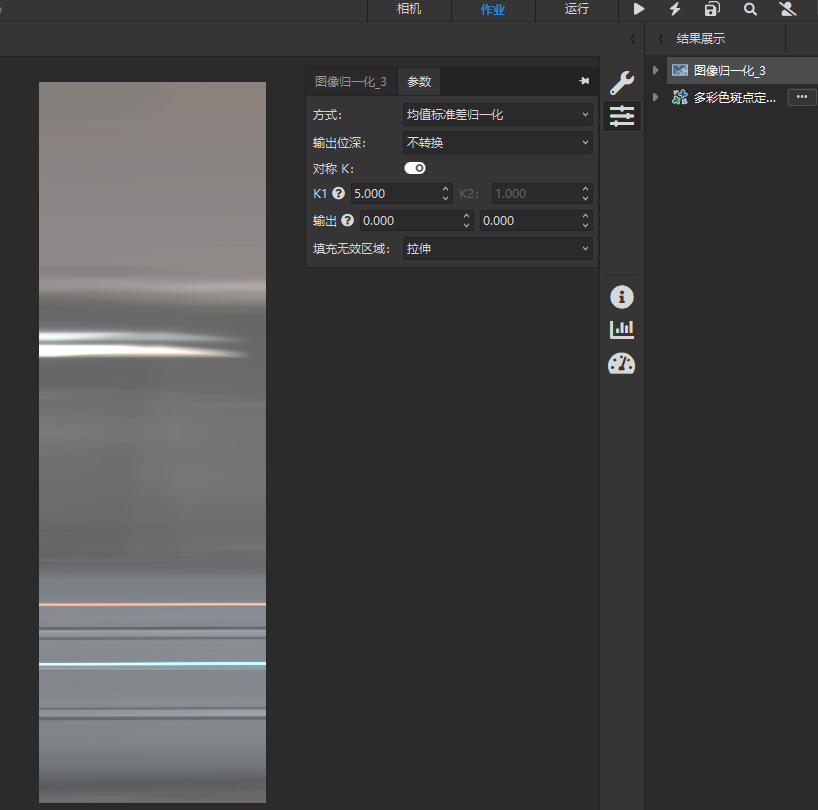Image resolution: width=818 pixels, height=810 pixels.
Task: Click the crossed-out user icon
Action: point(788,9)
